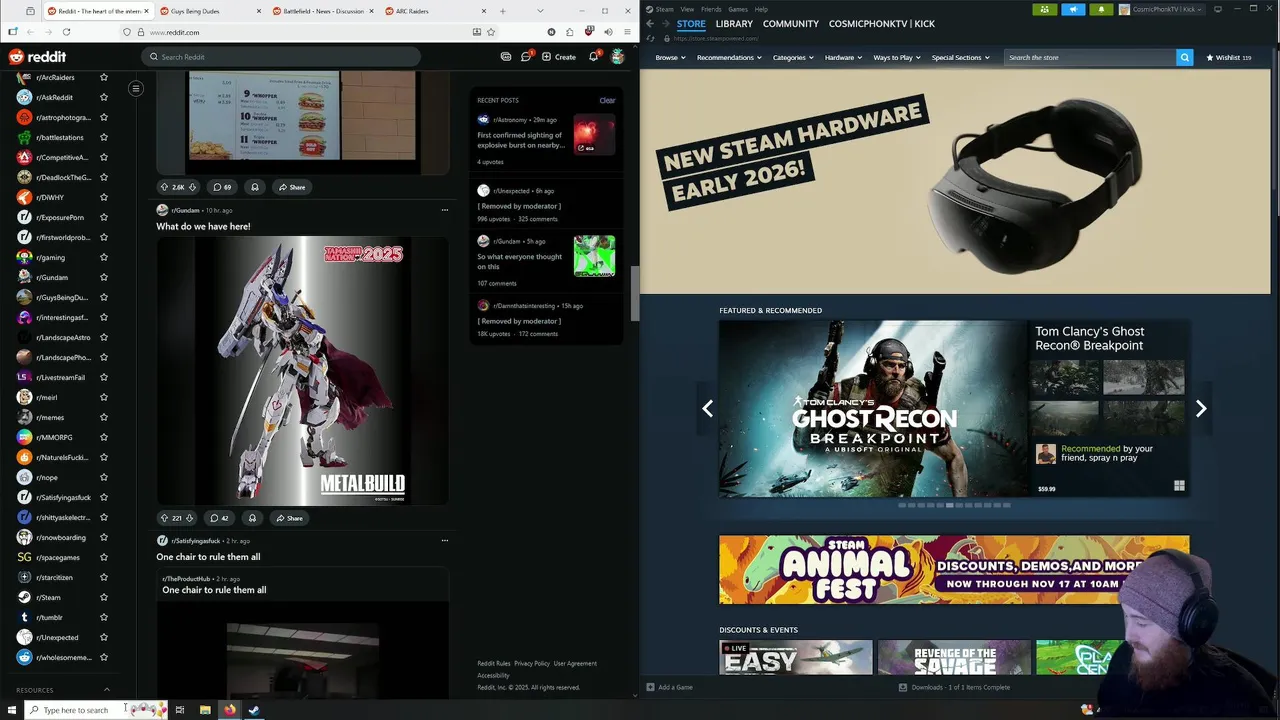This screenshot has height=720, width=1280.
Task: Expand Steam Special Sections dropdown
Action: coord(960,57)
